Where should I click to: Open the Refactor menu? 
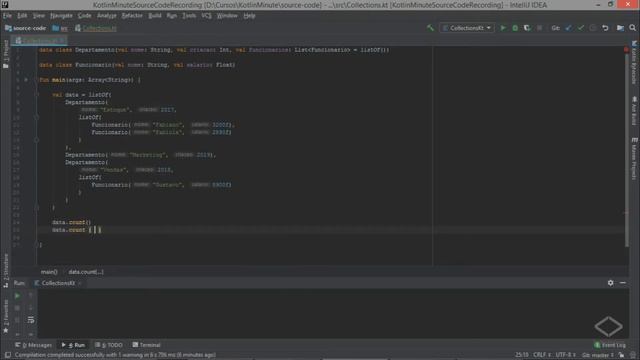click(132, 16)
